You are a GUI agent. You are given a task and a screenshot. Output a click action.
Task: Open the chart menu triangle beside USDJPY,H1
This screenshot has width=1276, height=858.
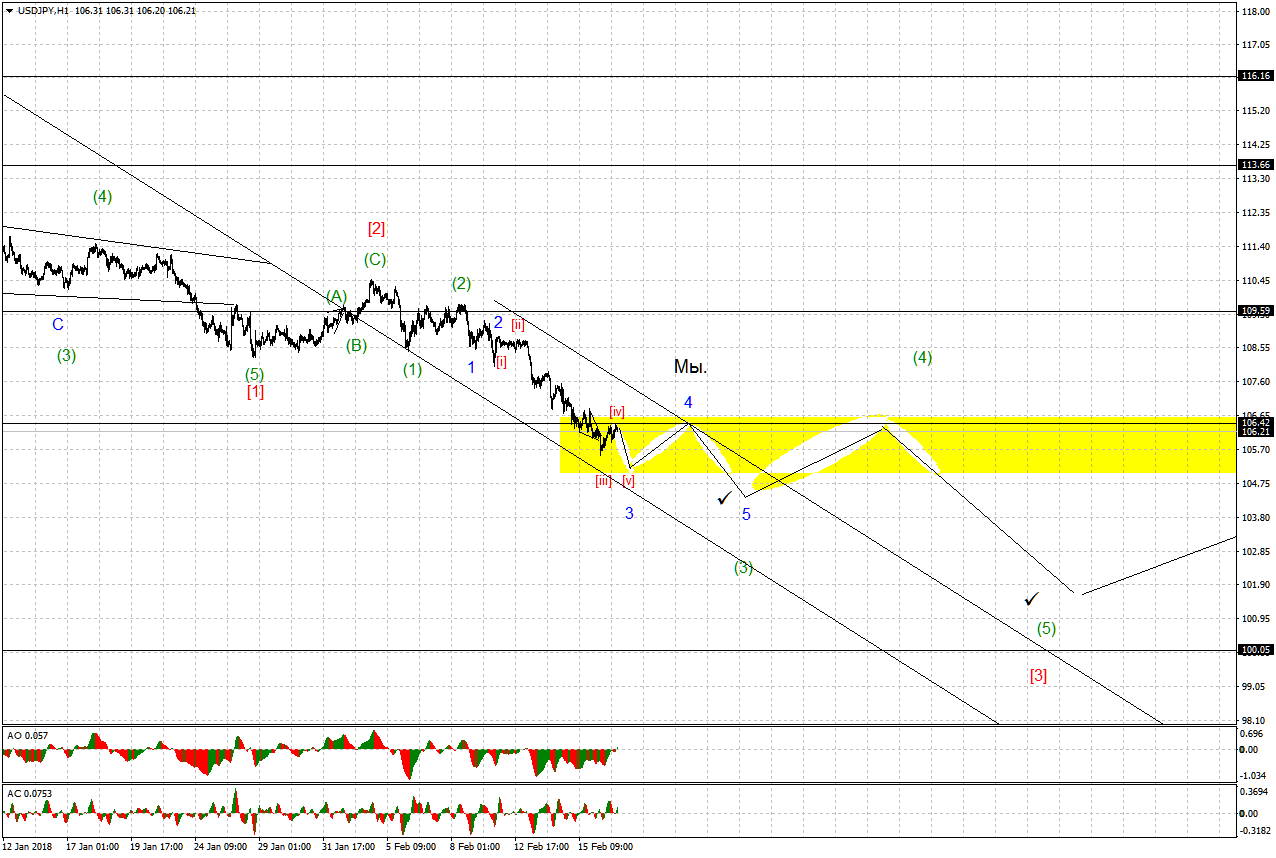10,10
